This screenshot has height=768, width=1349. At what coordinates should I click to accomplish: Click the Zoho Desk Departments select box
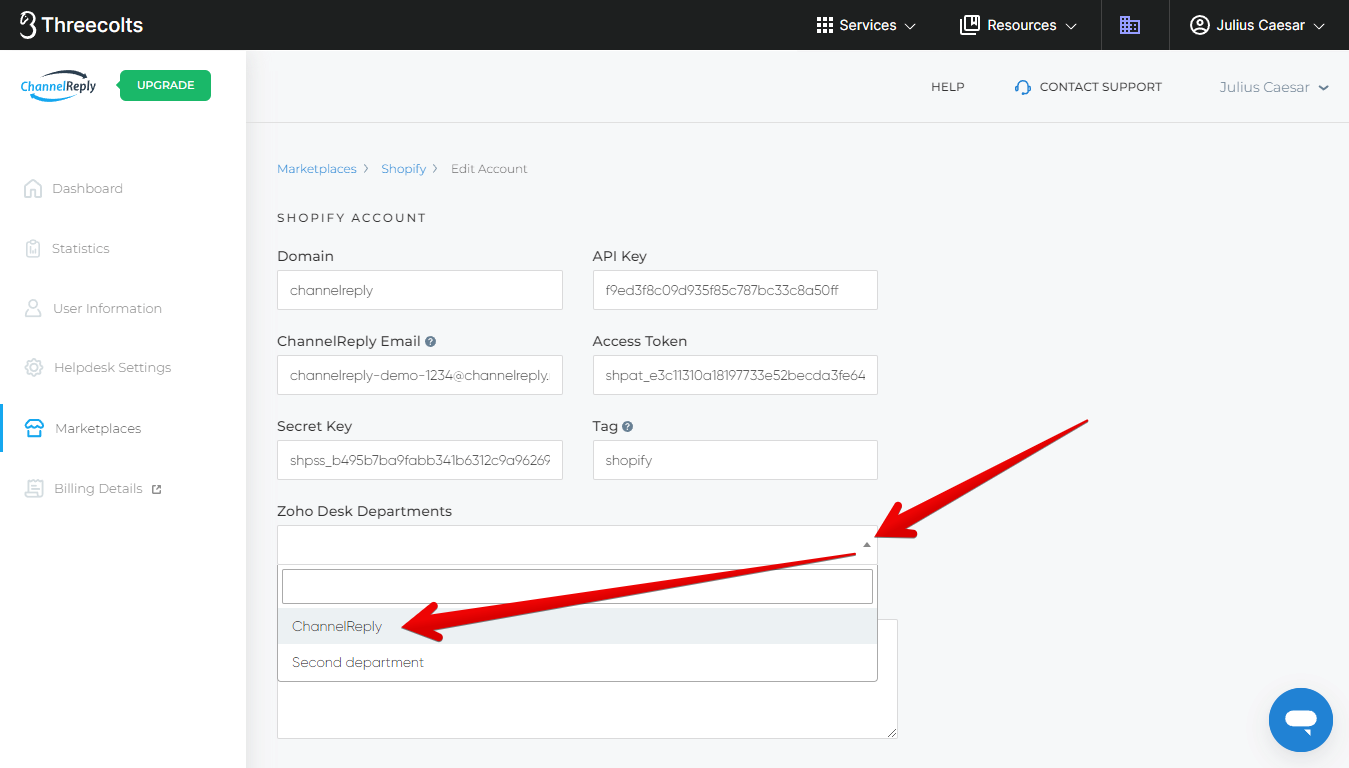pyautogui.click(x=577, y=545)
